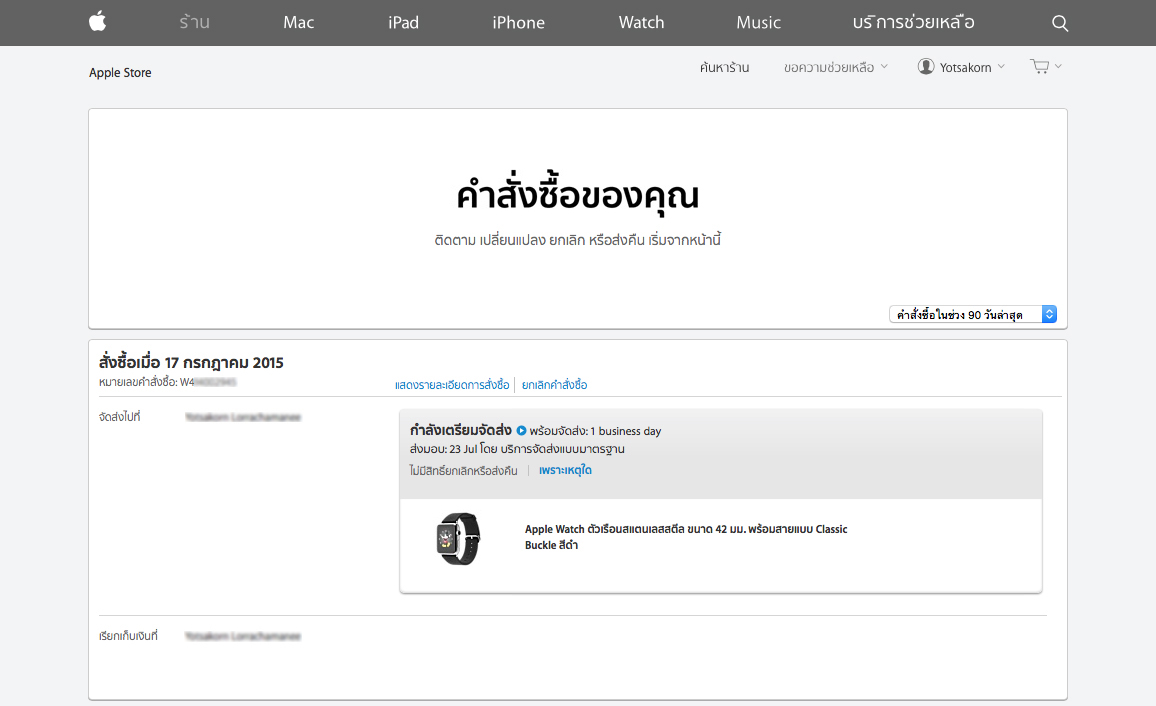Screen dimensions: 1156x706
Task: Open the ร้าน store menu item
Action: [195, 22]
